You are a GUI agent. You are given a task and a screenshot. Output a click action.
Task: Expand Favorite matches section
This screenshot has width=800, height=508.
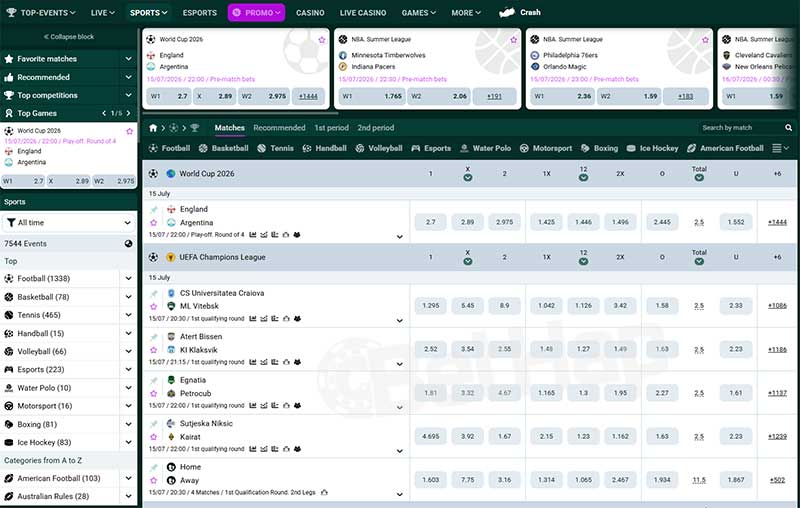129,59
